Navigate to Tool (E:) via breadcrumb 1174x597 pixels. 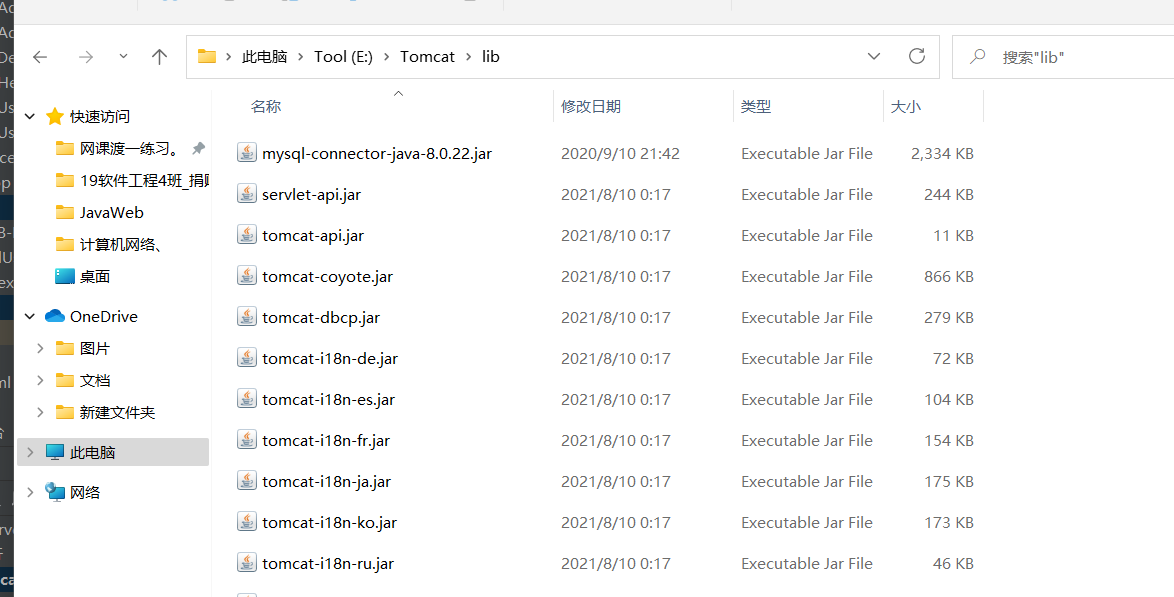(x=343, y=56)
